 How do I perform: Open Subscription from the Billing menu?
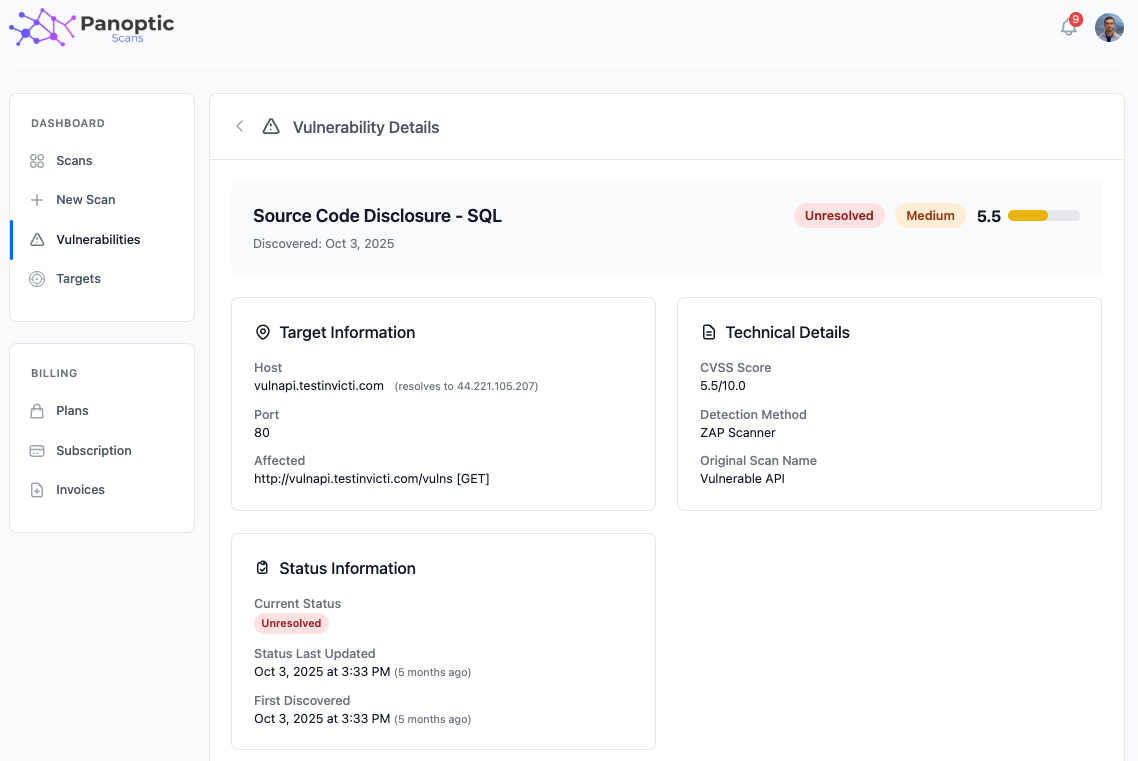coord(95,450)
